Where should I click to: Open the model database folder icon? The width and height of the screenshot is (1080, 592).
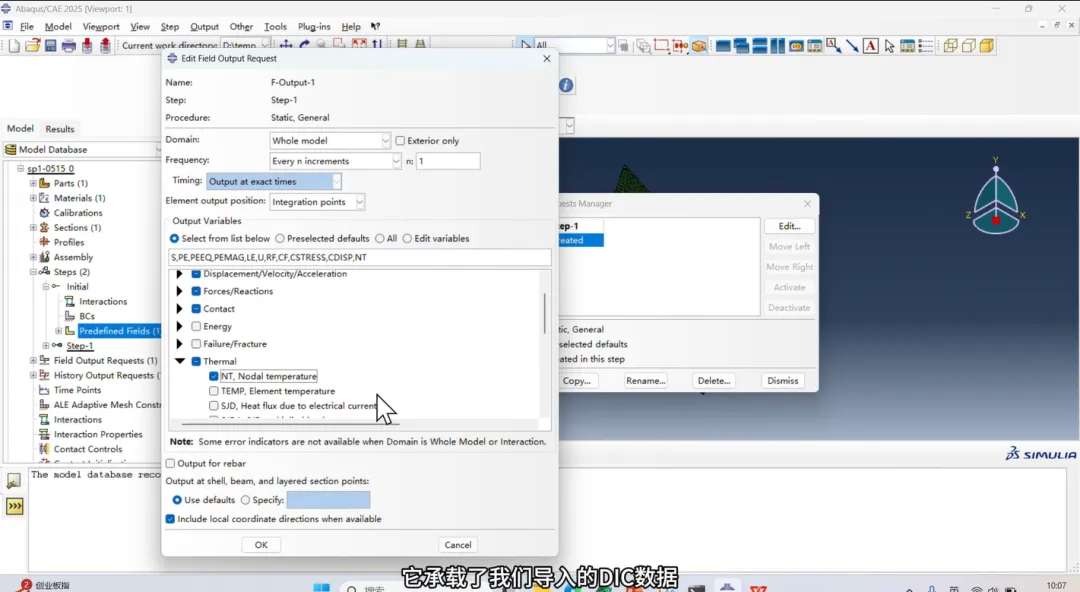coord(33,46)
